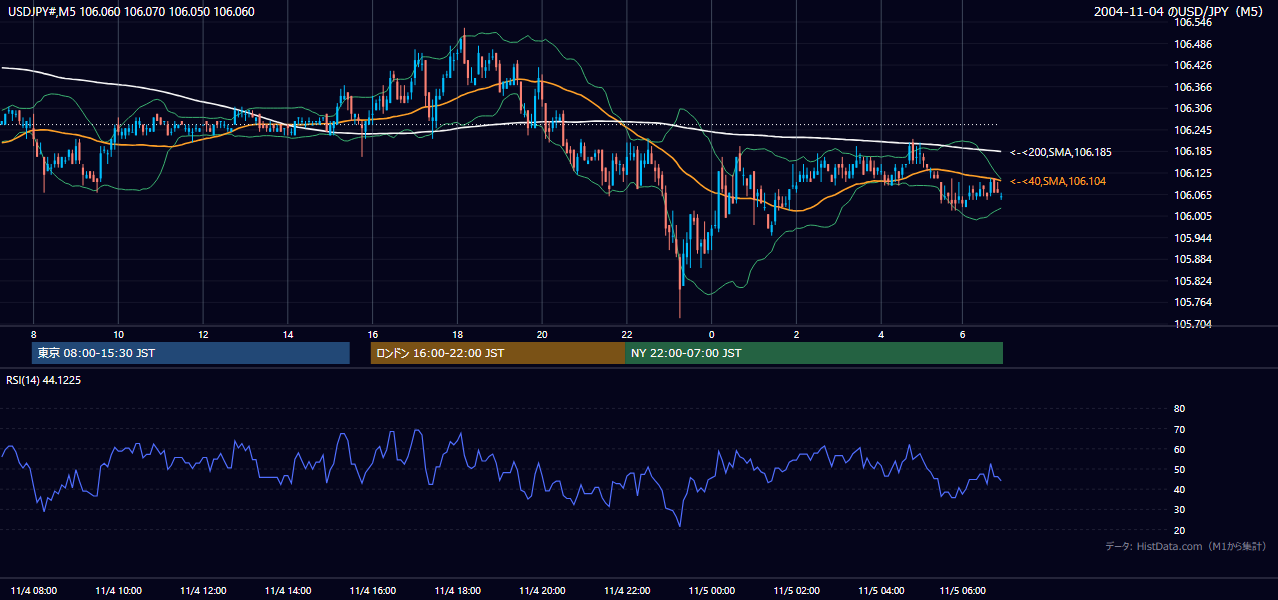Click the 11/5 02:00 date label
This screenshot has width=1278, height=600.
tap(797, 590)
